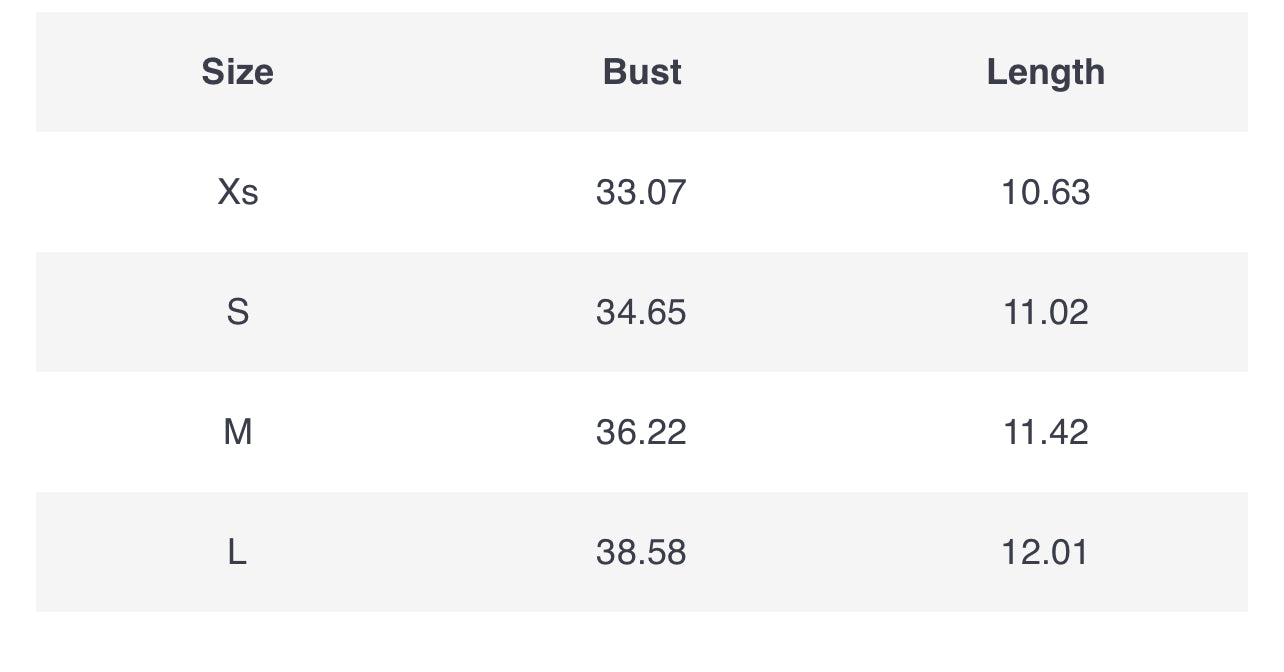
Task: Select the white M measurements row
Action: [440, 432]
